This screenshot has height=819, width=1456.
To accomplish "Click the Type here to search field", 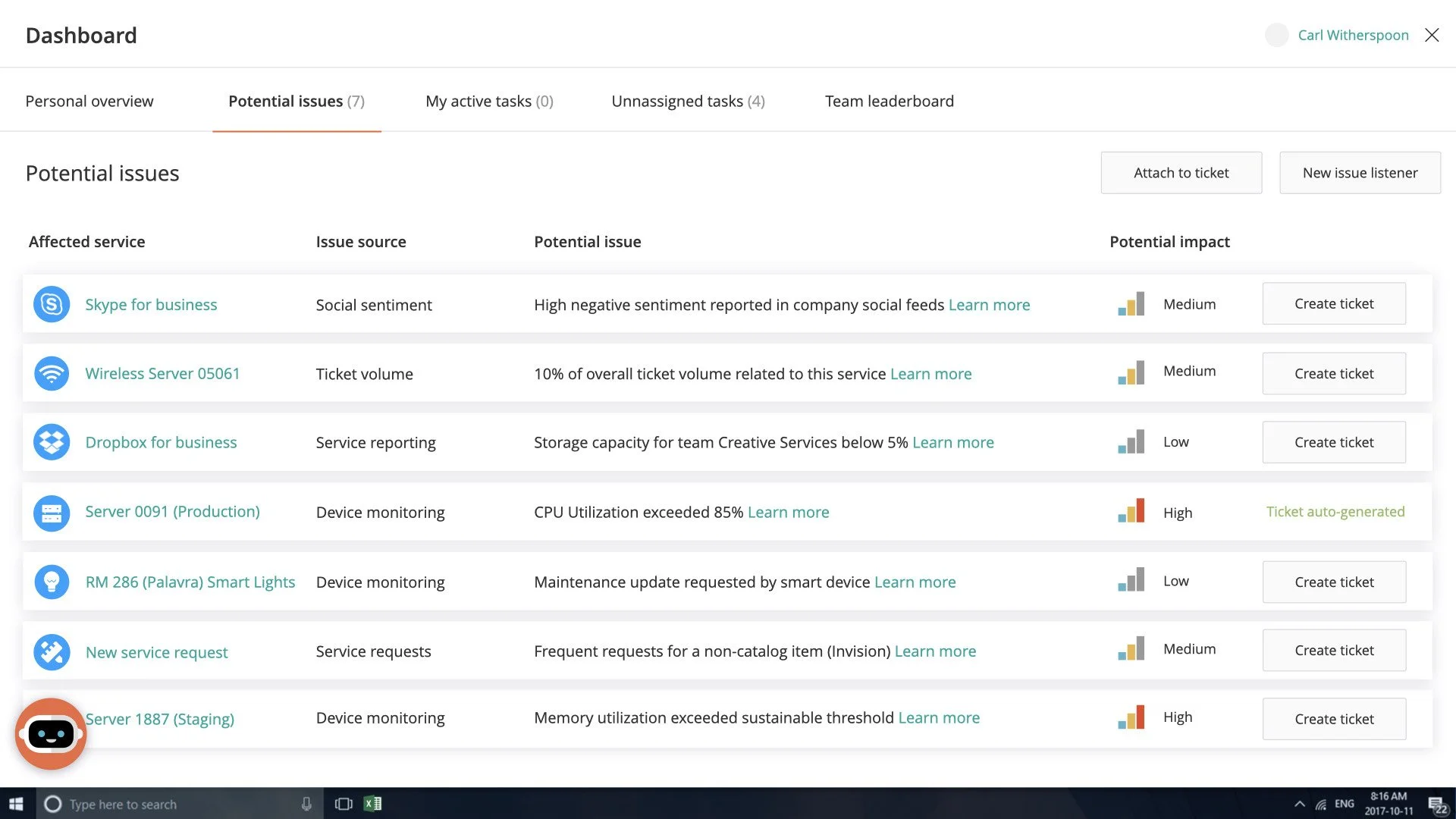I will tap(174, 804).
